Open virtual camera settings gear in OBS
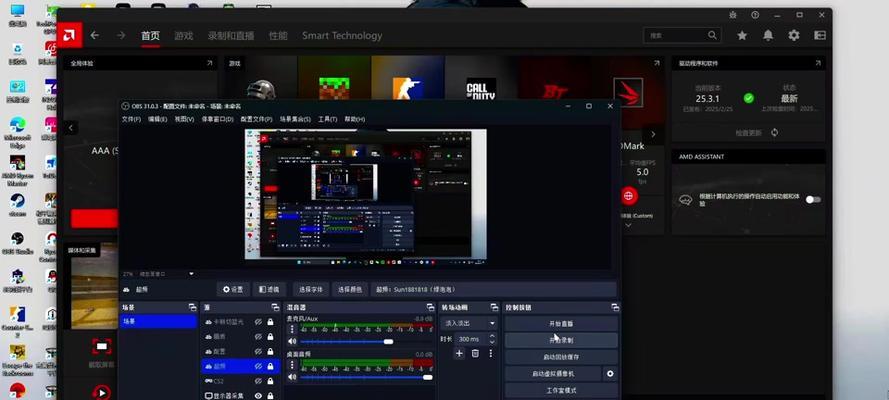This screenshot has width=889, height=400. click(x=610, y=374)
